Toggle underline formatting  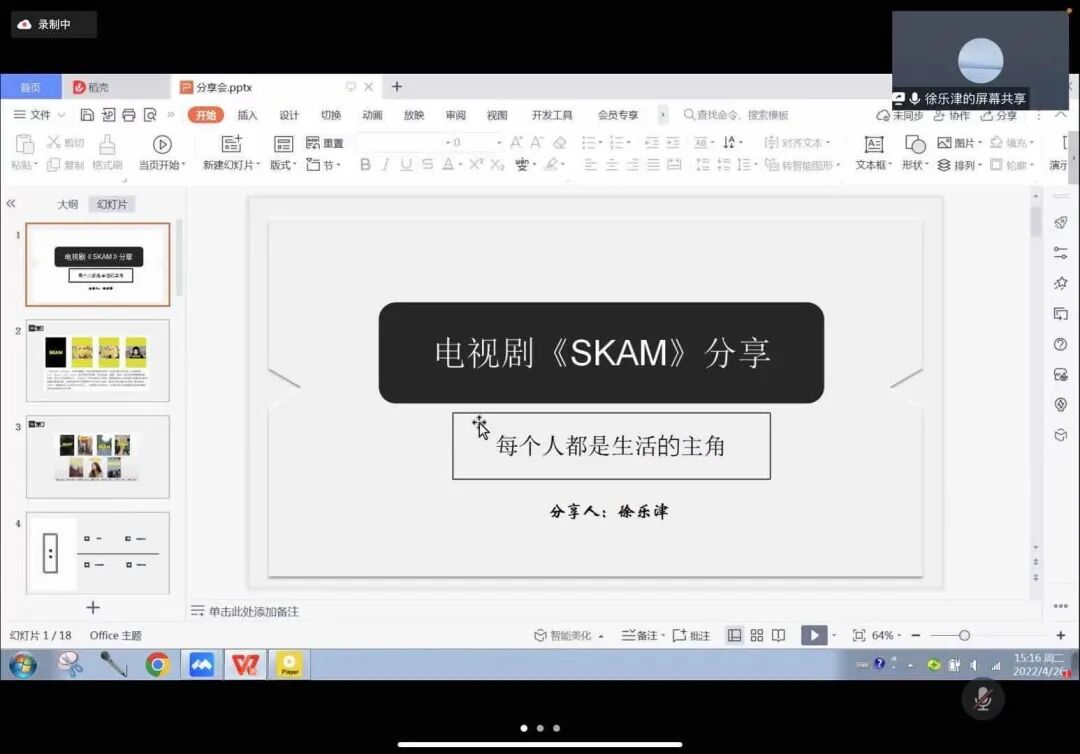tap(404, 163)
